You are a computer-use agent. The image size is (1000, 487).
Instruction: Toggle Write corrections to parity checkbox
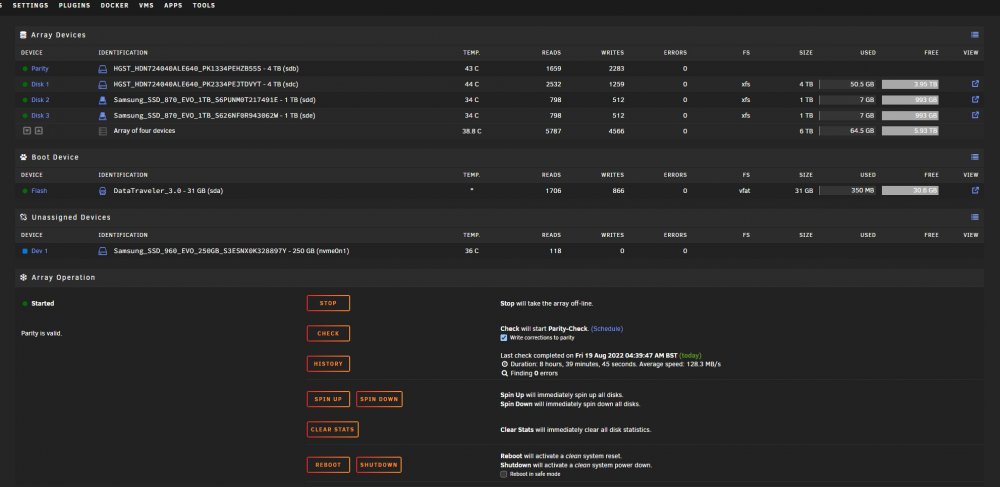504,338
